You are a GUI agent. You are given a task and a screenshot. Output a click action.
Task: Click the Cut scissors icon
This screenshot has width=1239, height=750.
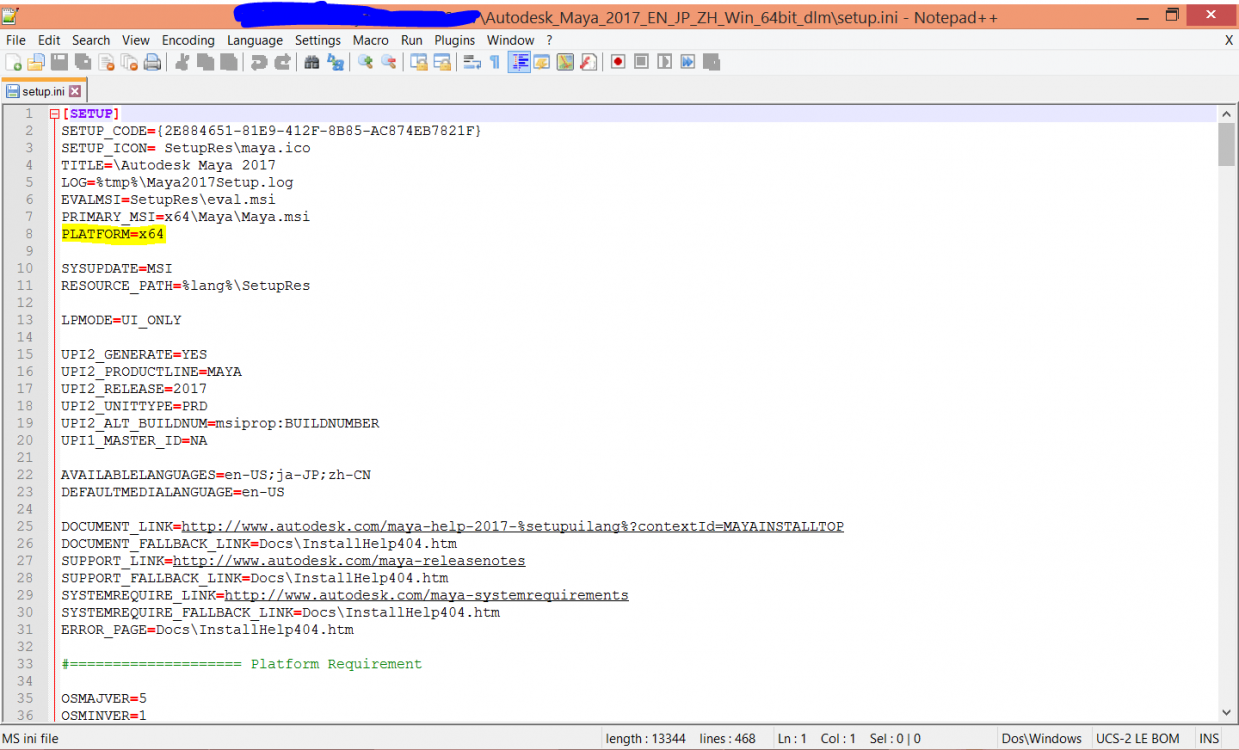click(182, 62)
